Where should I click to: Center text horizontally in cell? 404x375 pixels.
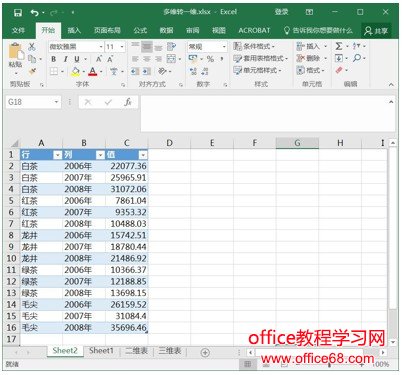tap(147, 59)
